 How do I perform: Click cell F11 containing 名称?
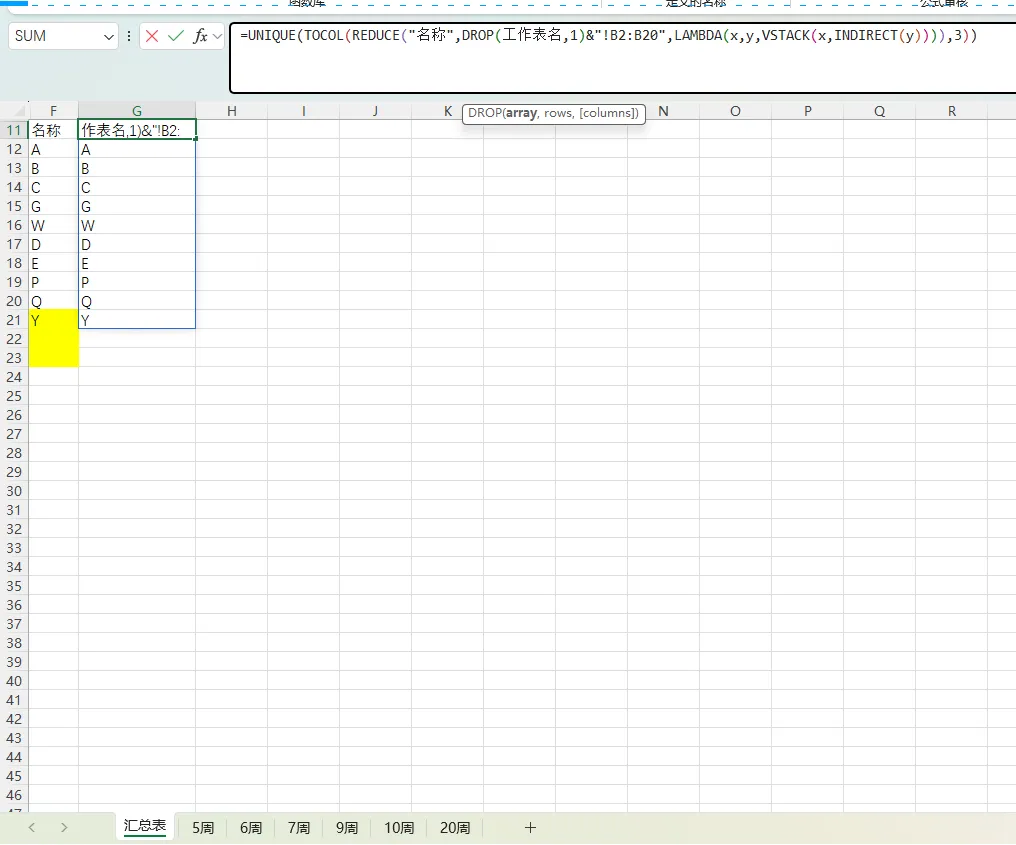coord(53,130)
